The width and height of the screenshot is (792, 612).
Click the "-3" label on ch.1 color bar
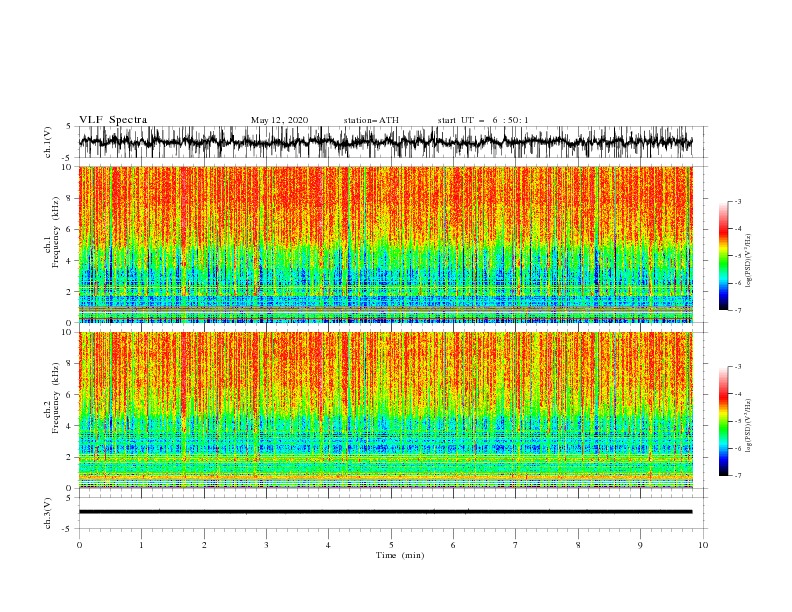pos(738,202)
